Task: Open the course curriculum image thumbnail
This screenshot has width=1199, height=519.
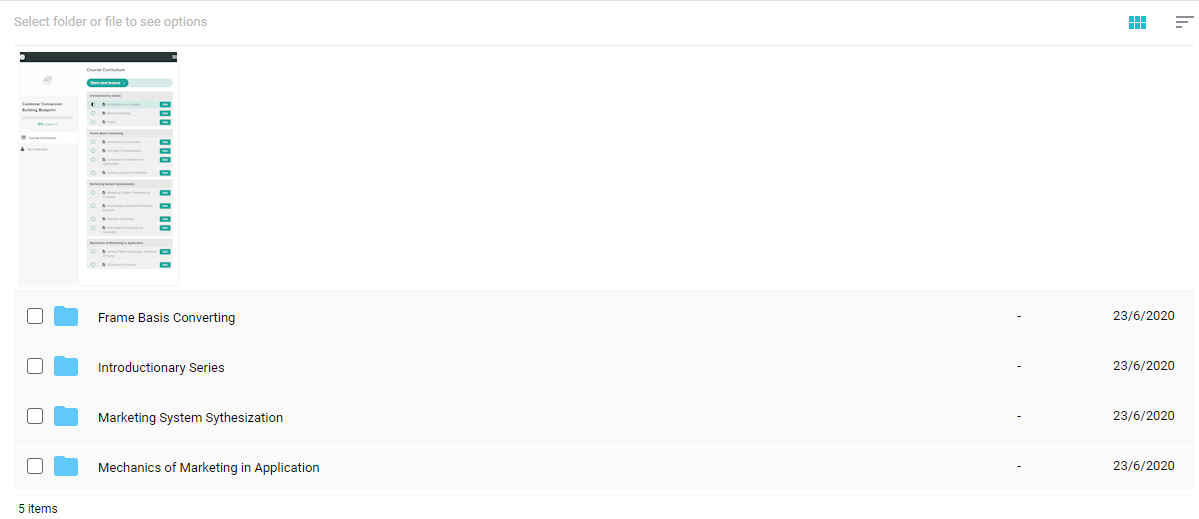Action: click(98, 169)
